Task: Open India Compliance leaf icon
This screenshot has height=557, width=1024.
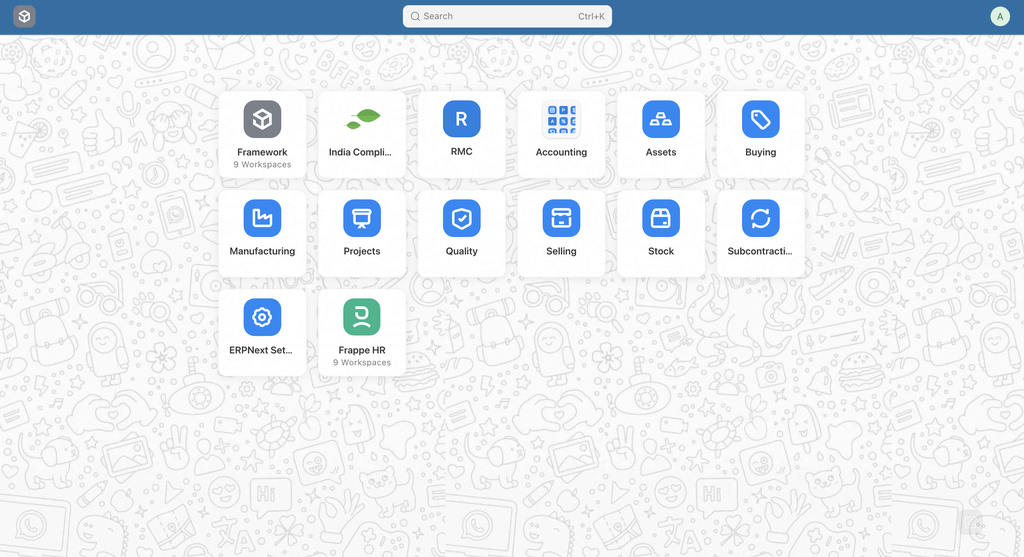Action: pyautogui.click(x=362, y=120)
